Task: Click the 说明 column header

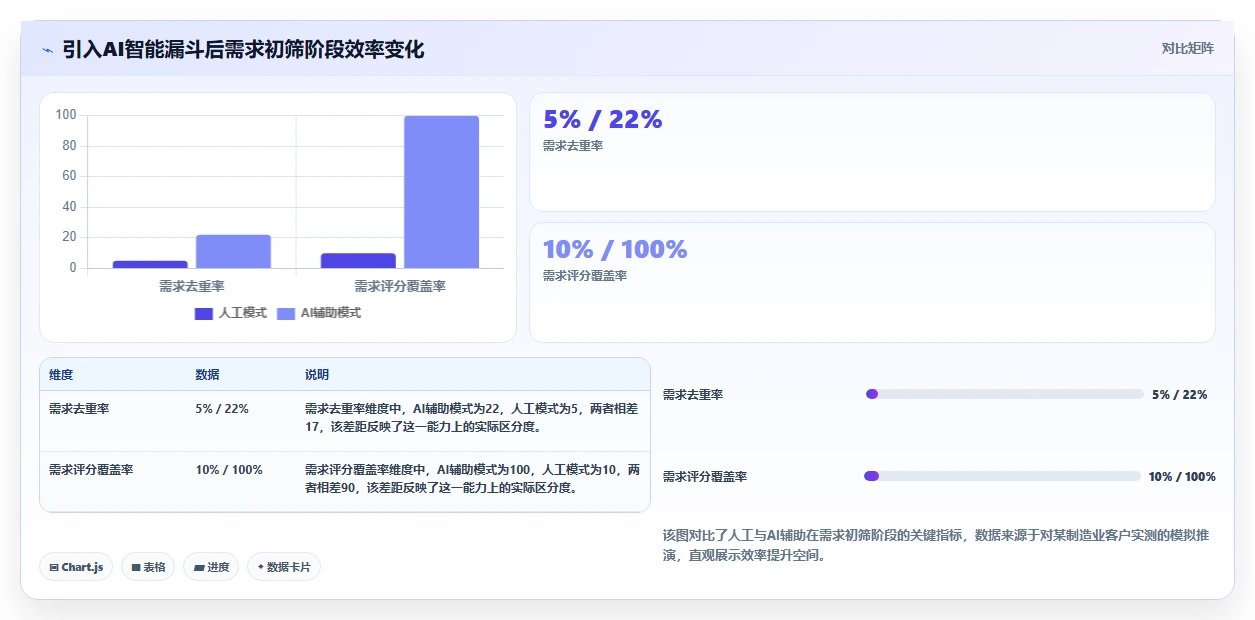Action: coord(317,375)
